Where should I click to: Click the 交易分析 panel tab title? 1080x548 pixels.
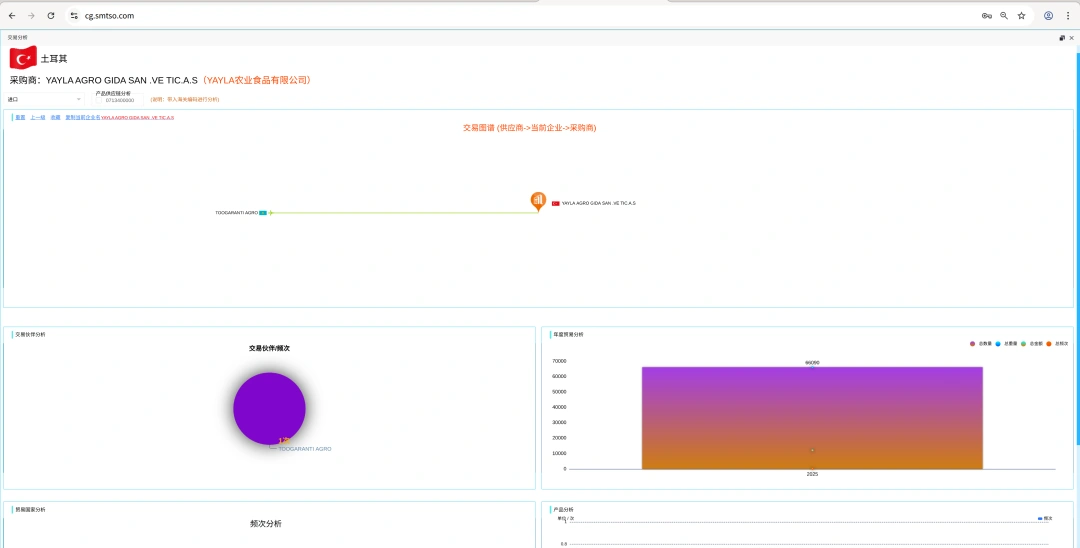[18, 37]
